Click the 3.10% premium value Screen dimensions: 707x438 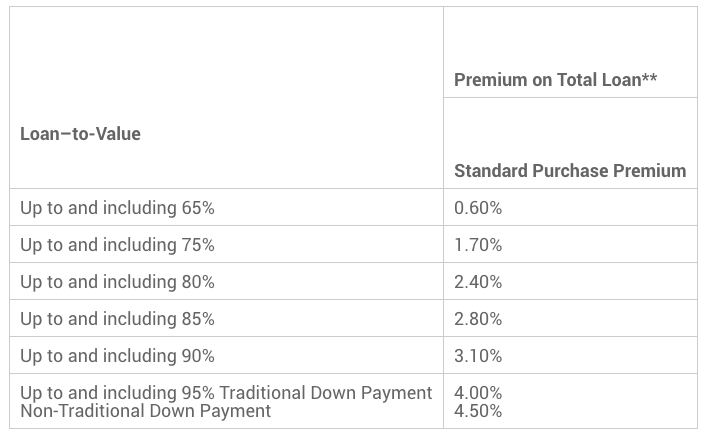tap(478, 356)
